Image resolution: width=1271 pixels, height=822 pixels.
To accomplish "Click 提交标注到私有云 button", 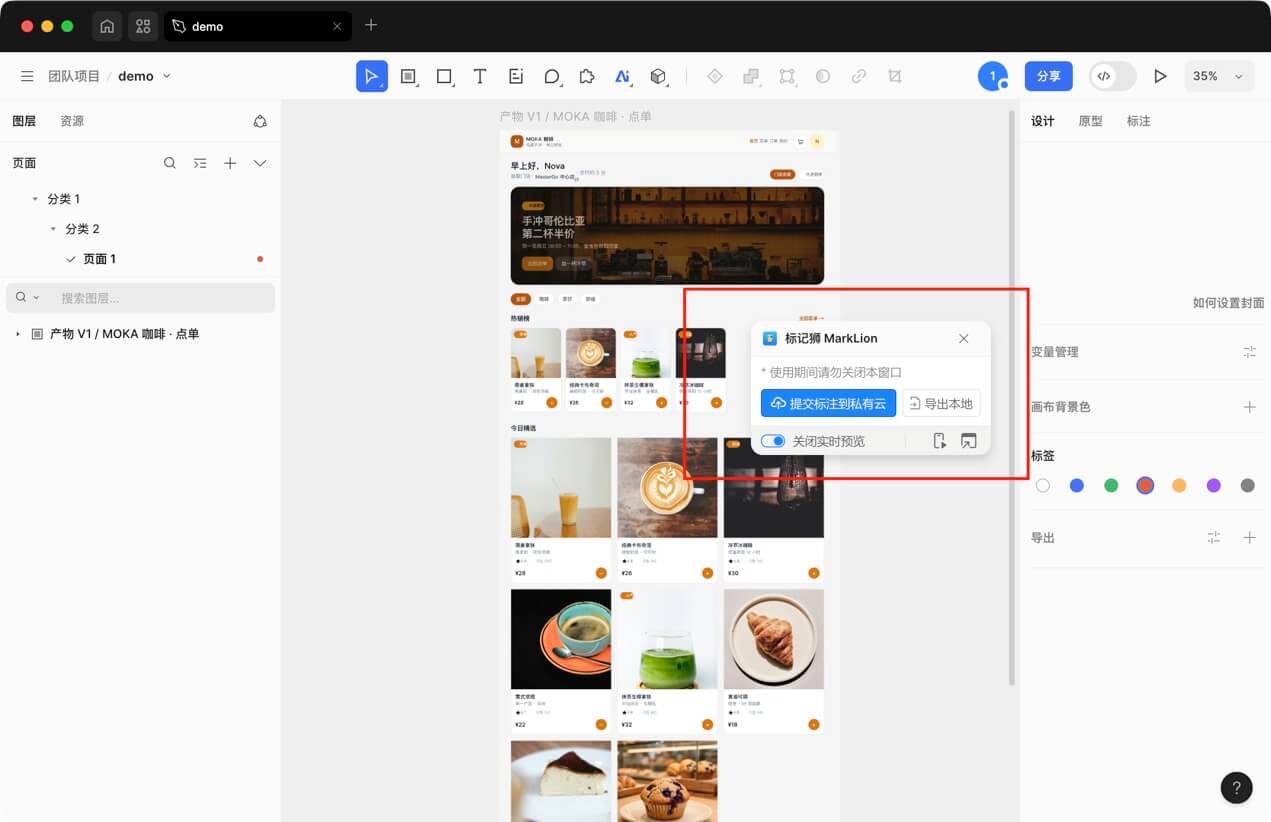I will click(828, 404).
